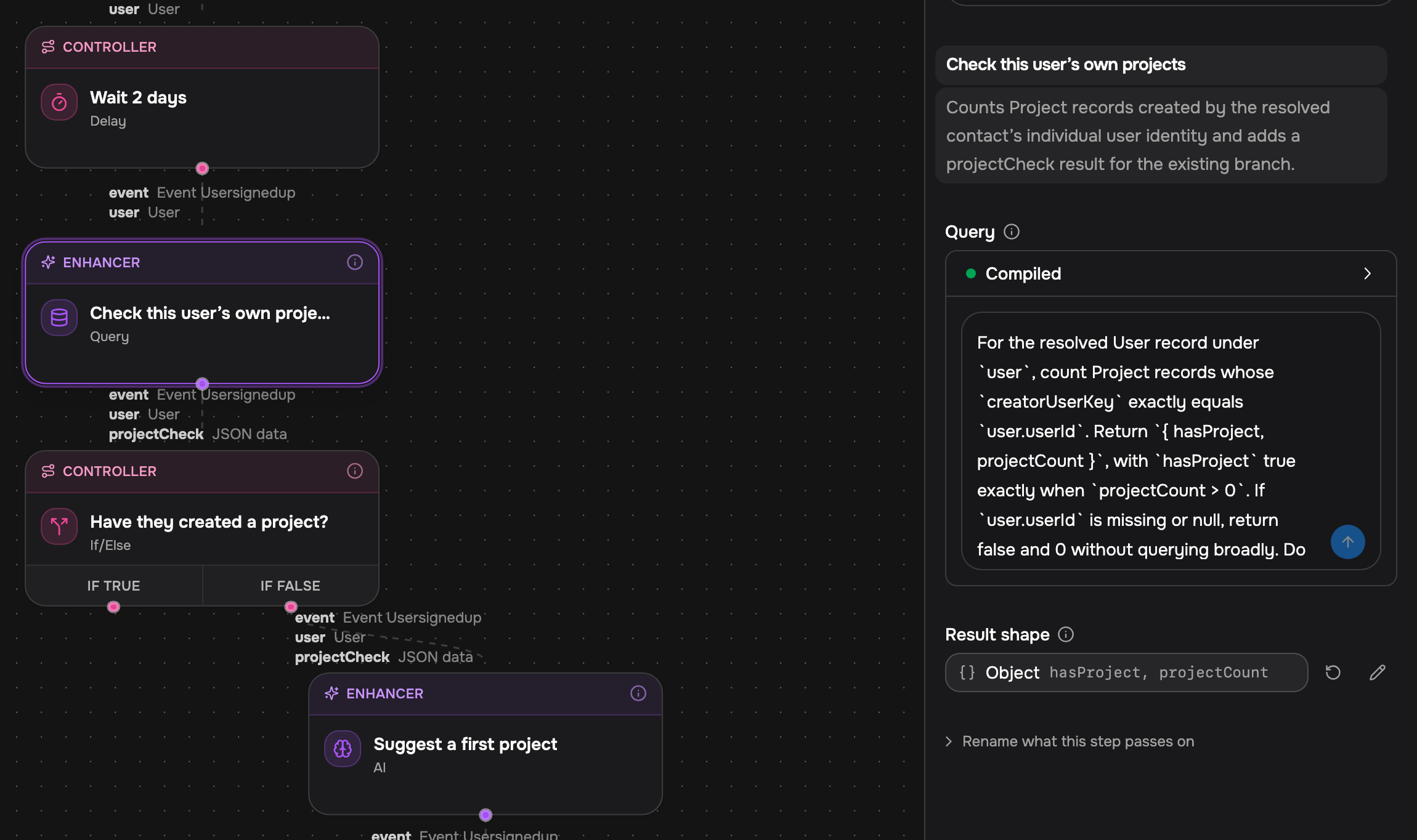The width and height of the screenshot is (1417, 840).
Task: Submit the query with the blue arrow button
Action: [1348, 542]
